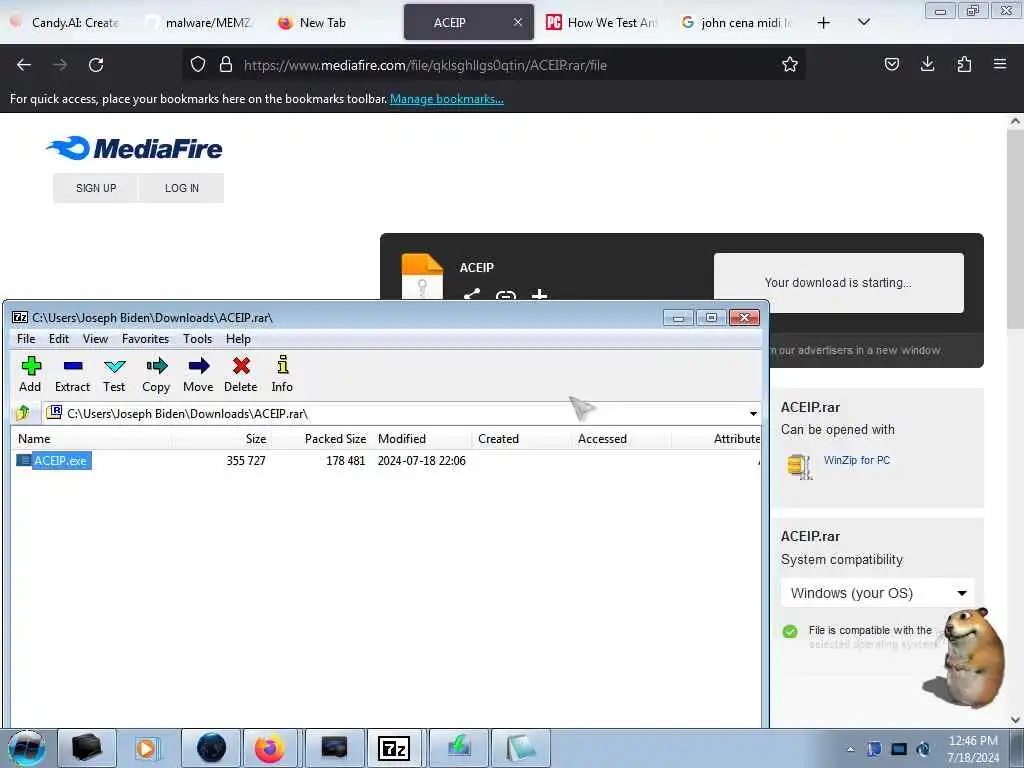Open the Firefox downloads panel

(x=927, y=64)
